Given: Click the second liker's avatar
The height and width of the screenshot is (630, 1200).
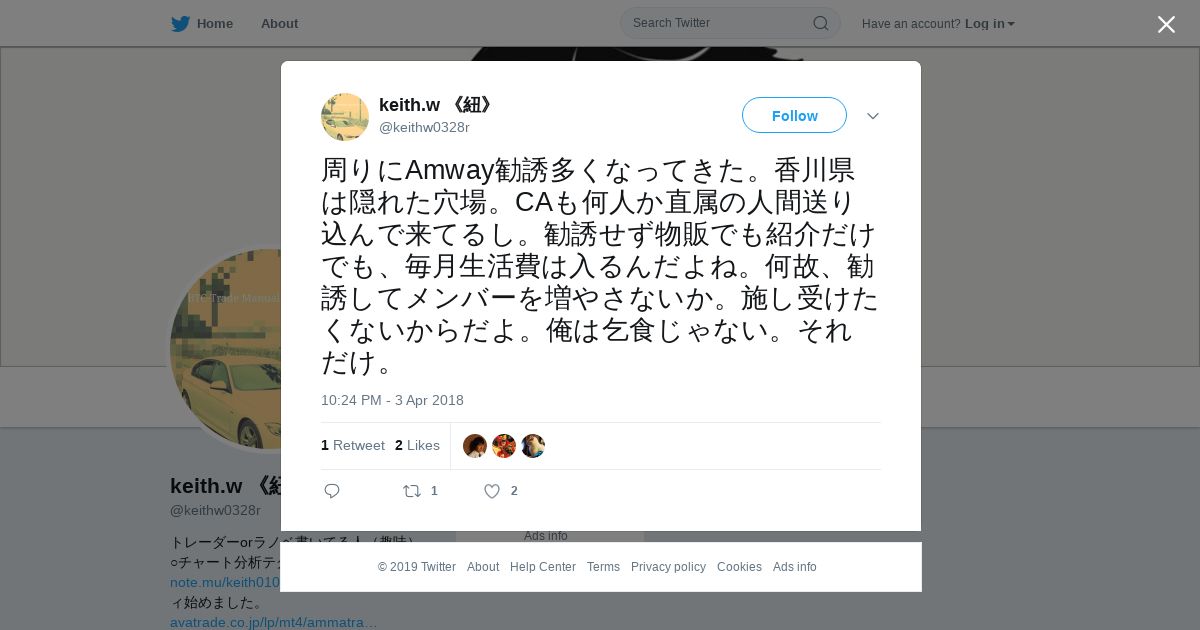Looking at the screenshot, I should pyautogui.click(x=504, y=446).
